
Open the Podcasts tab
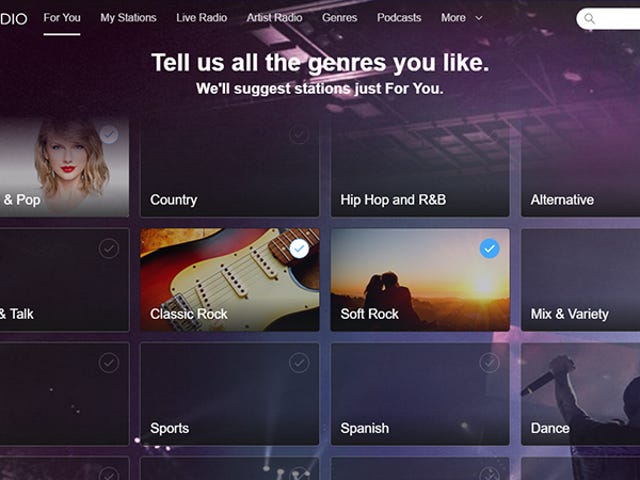pyautogui.click(x=399, y=18)
